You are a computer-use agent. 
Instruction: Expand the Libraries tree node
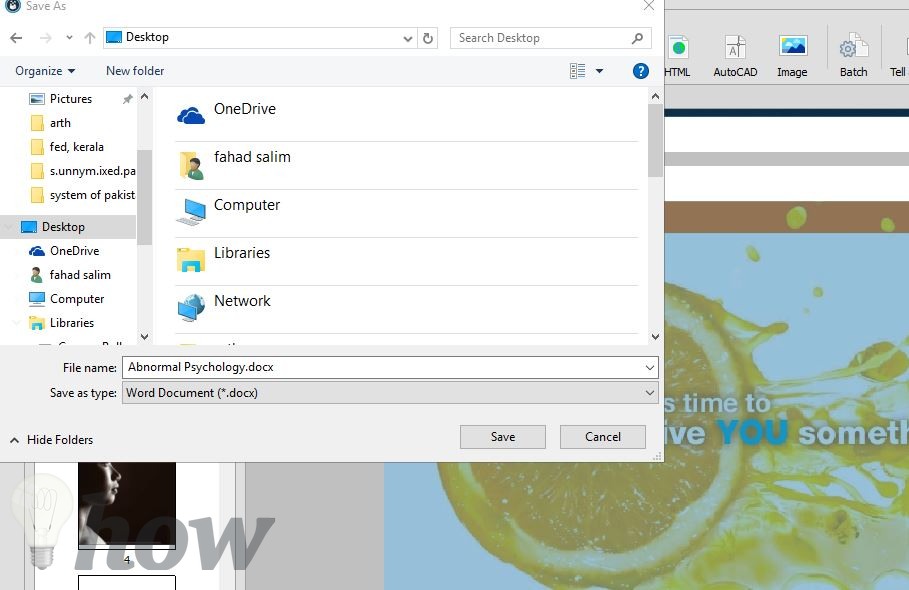point(16,323)
